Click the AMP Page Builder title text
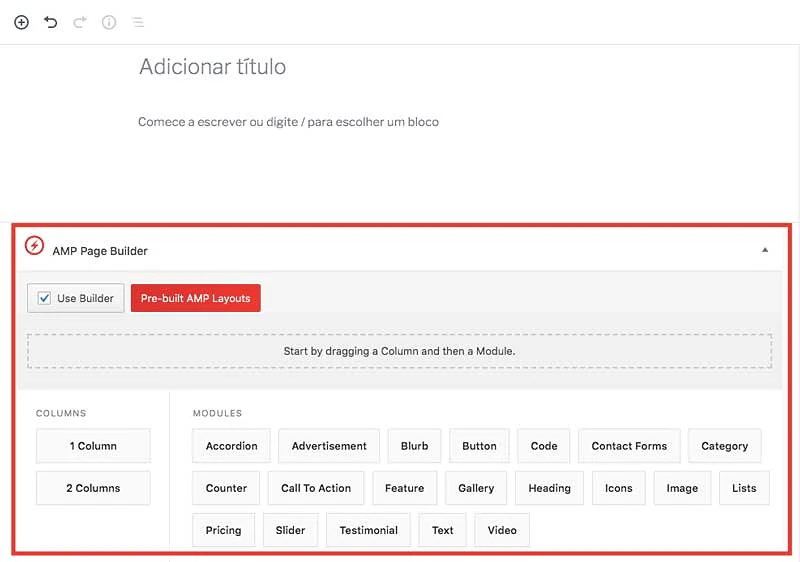 point(100,251)
